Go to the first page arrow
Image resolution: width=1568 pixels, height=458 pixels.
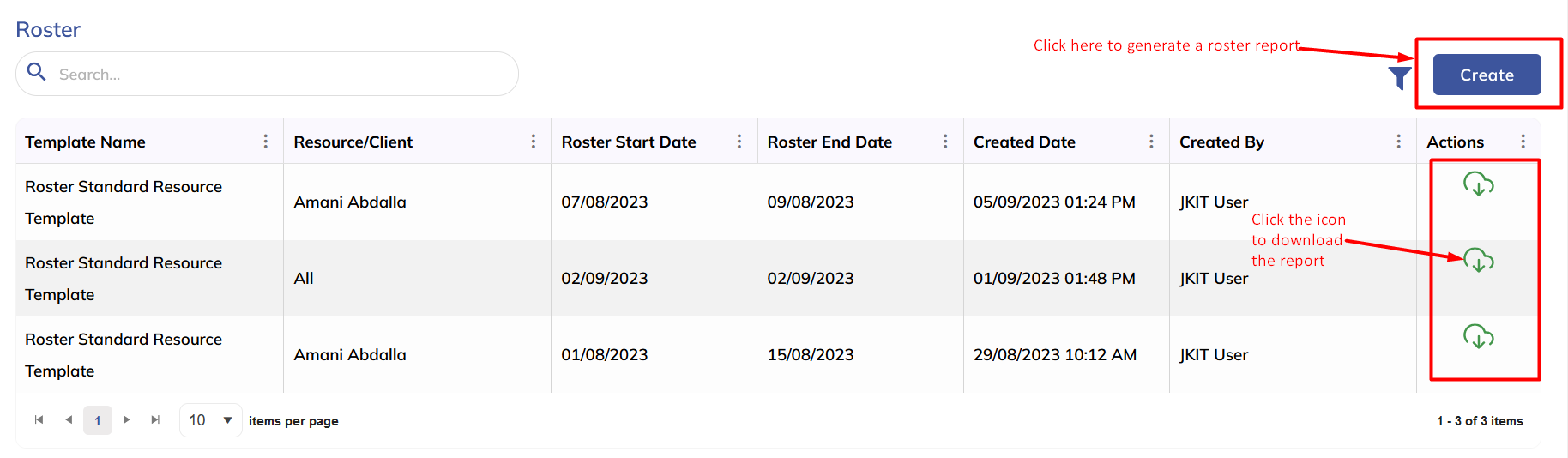click(39, 419)
